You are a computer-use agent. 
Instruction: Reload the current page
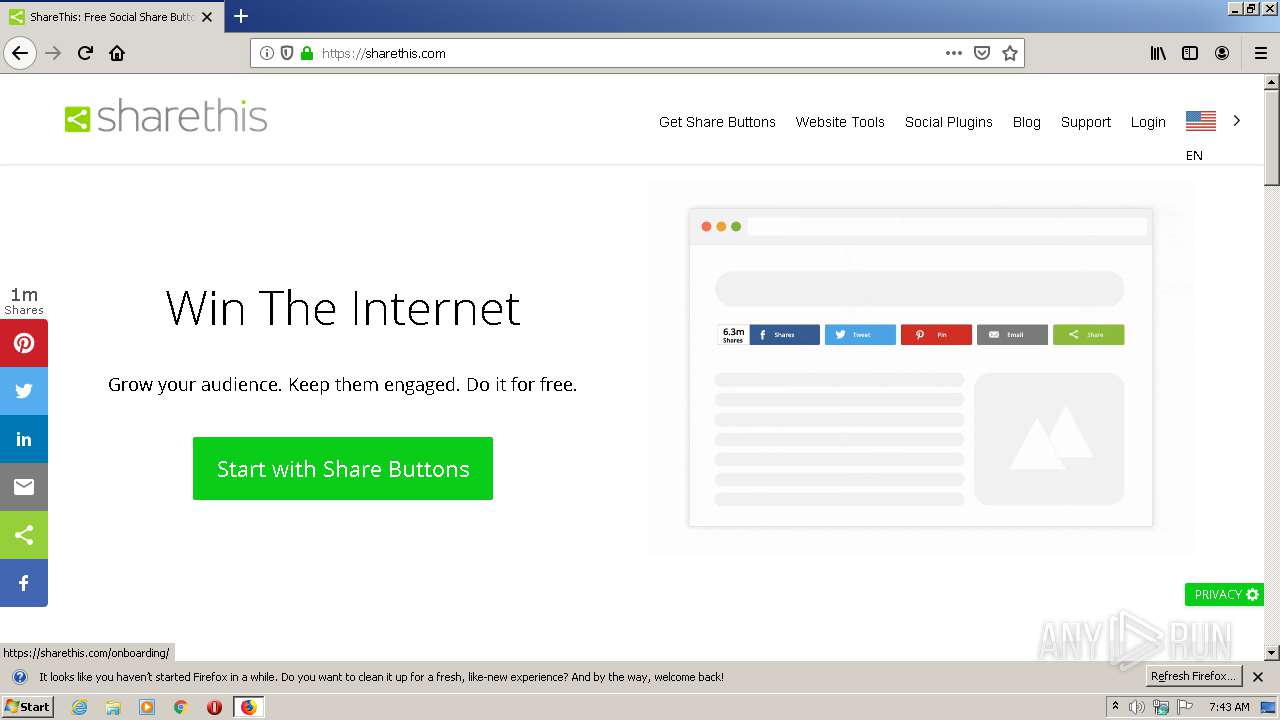(x=85, y=53)
